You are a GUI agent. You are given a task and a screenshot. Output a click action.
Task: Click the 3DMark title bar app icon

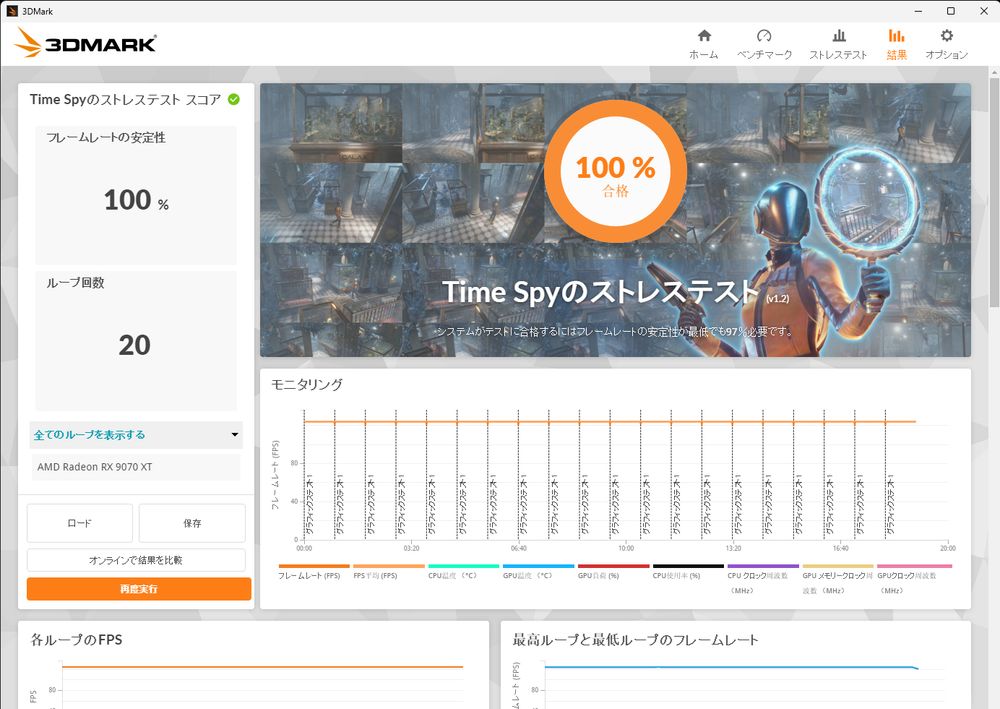(x=11, y=11)
